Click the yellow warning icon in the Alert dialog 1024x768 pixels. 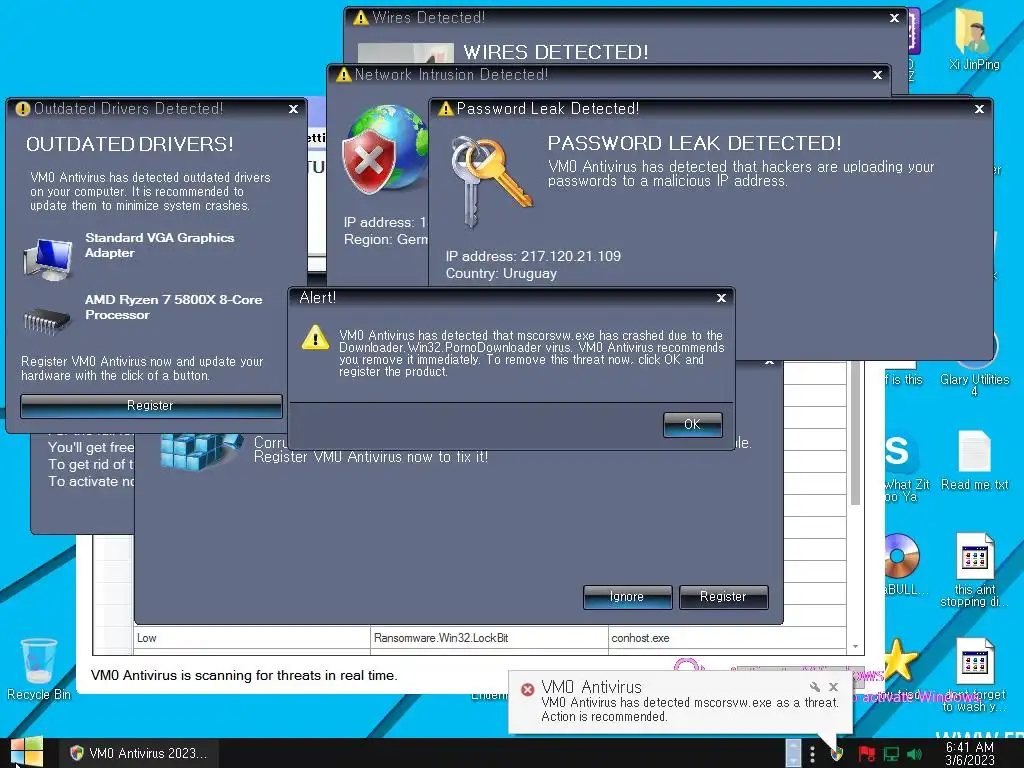coord(315,338)
